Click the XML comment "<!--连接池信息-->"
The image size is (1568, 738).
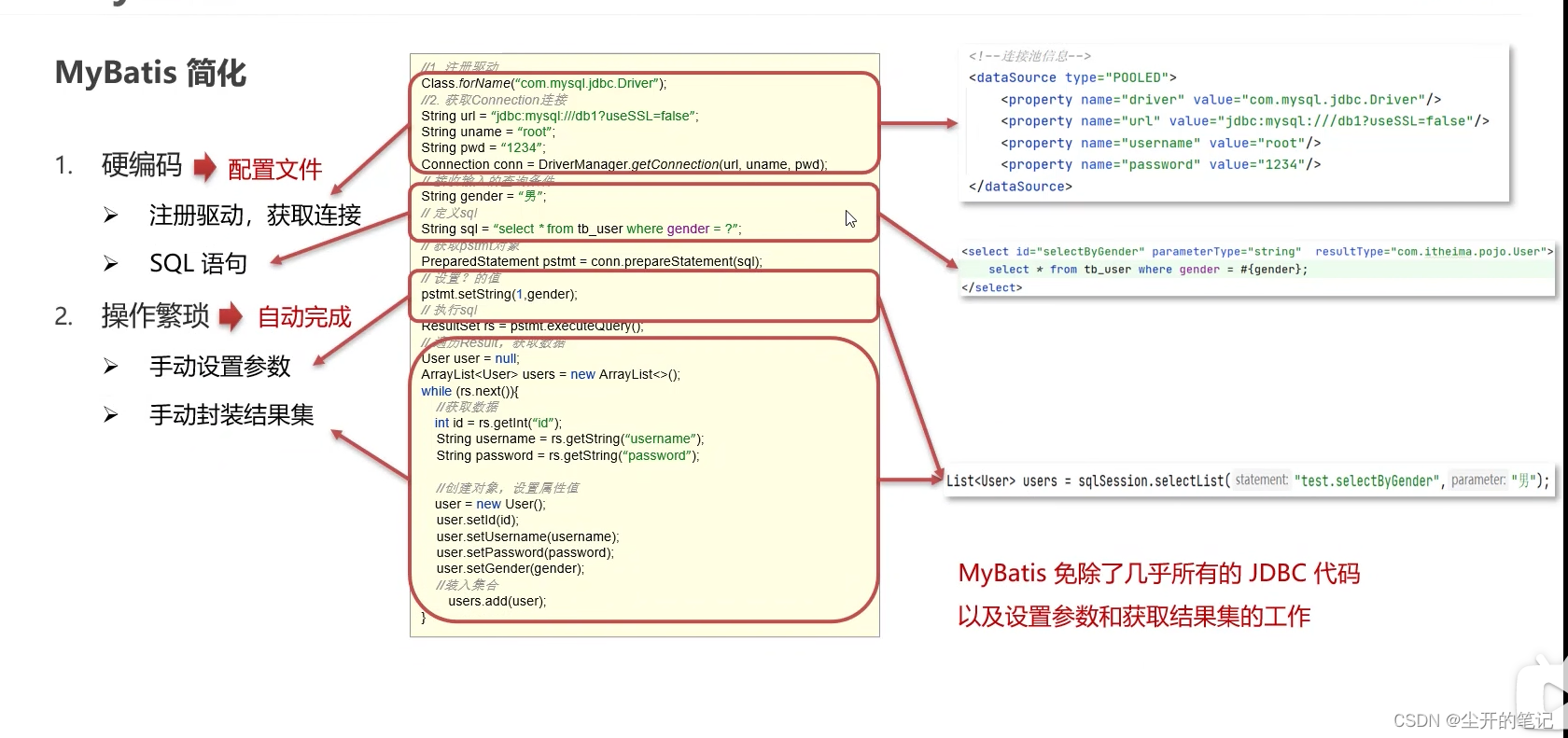click(1030, 56)
